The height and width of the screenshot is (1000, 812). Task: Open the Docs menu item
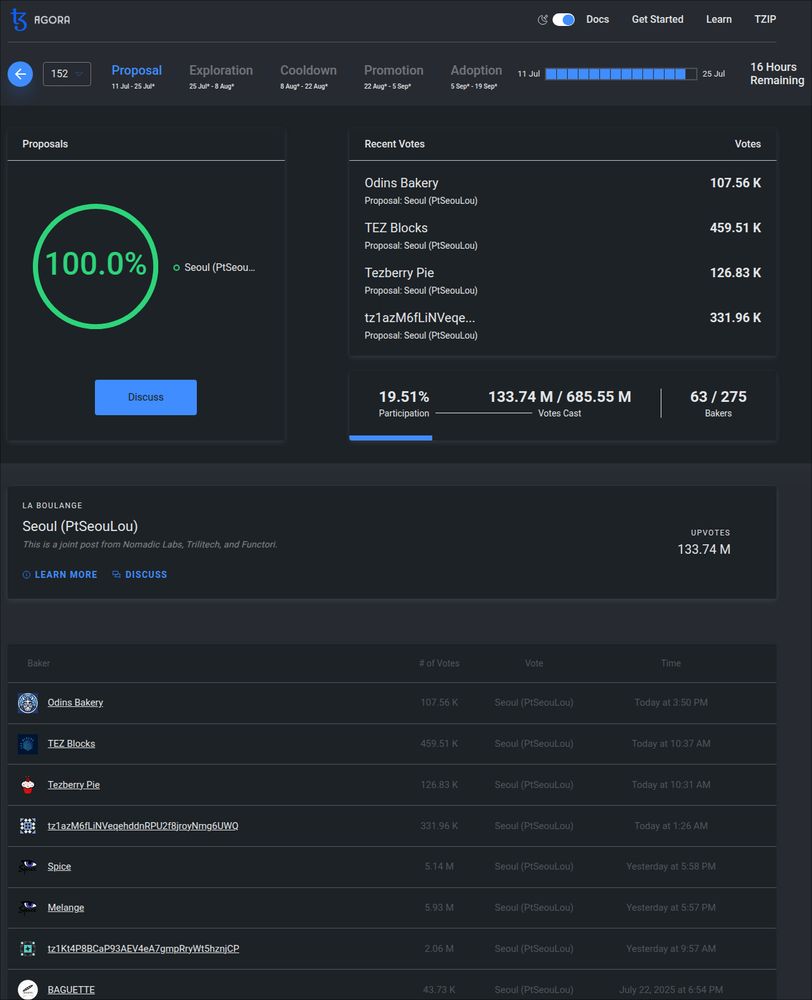pos(598,20)
